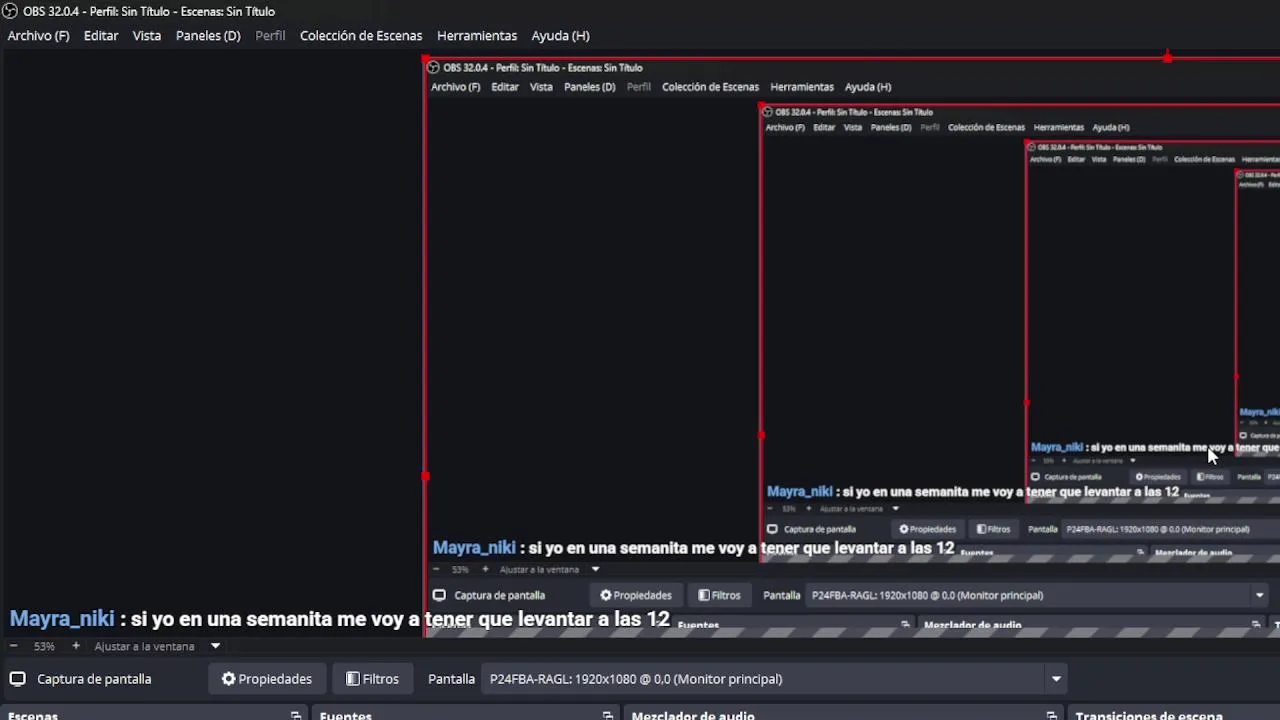Select the main 'Captura de pantalla' source name
Image resolution: width=1280 pixels, height=720 pixels.
[94, 679]
